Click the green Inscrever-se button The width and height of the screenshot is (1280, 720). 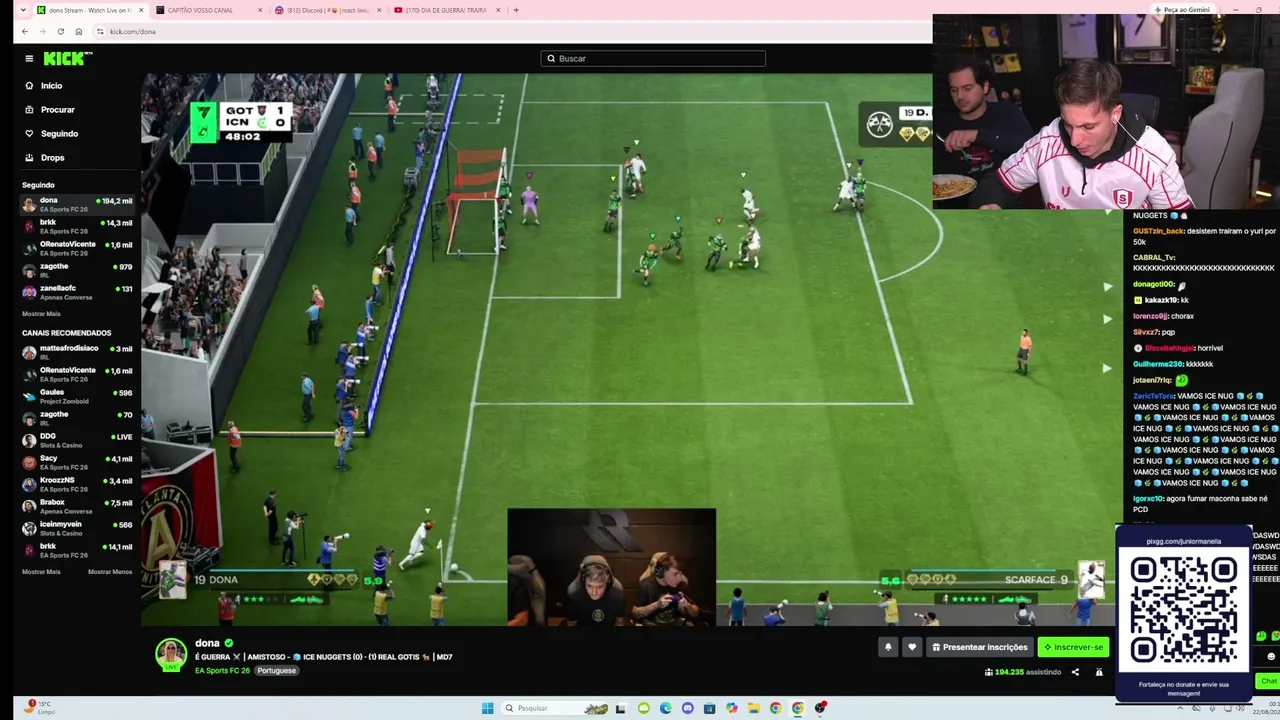(x=1073, y=647)
